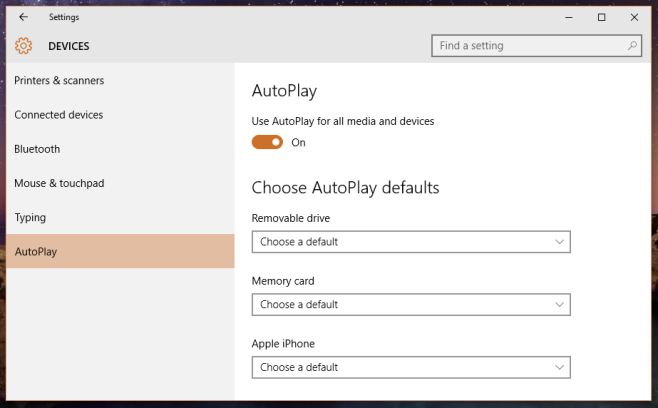
Task: Close the Settings window
Action: (x=634, y=17)
